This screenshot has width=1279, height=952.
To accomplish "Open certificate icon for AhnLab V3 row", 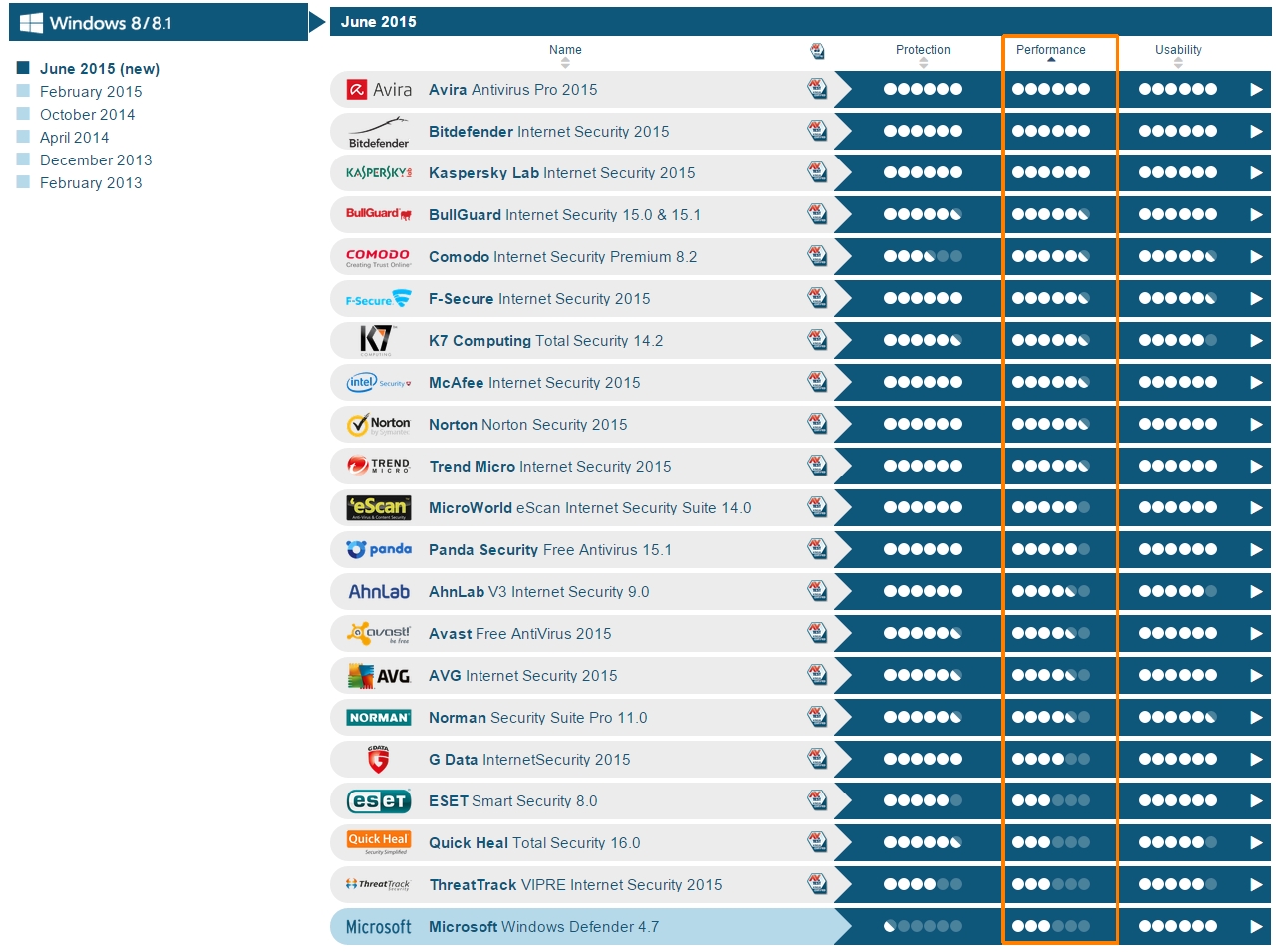I will coord(817,591).
